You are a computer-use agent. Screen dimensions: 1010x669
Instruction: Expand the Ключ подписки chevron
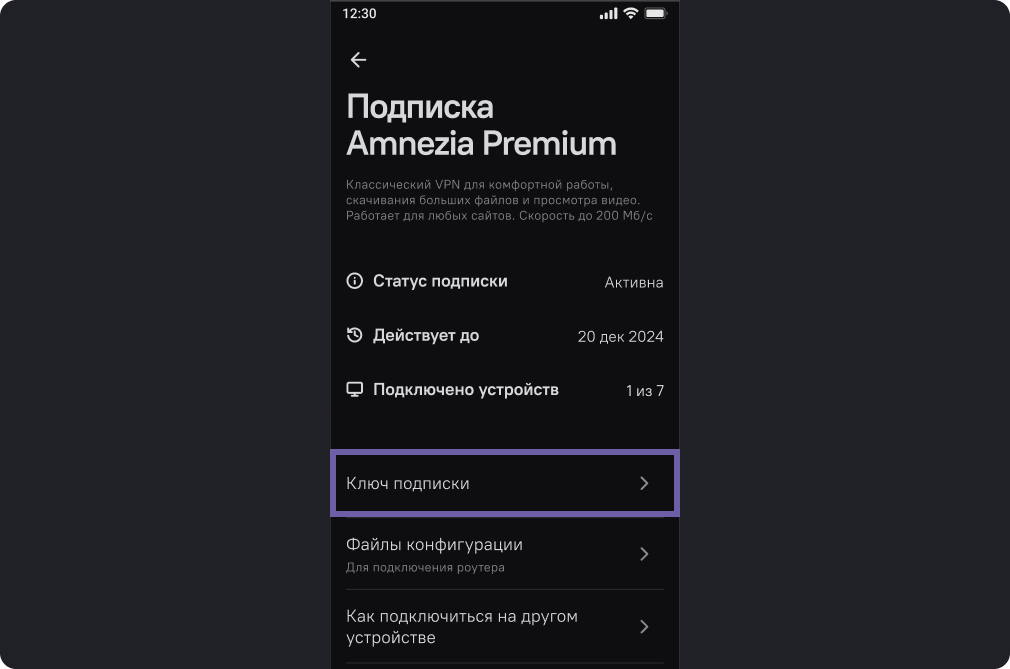point(644,483)
